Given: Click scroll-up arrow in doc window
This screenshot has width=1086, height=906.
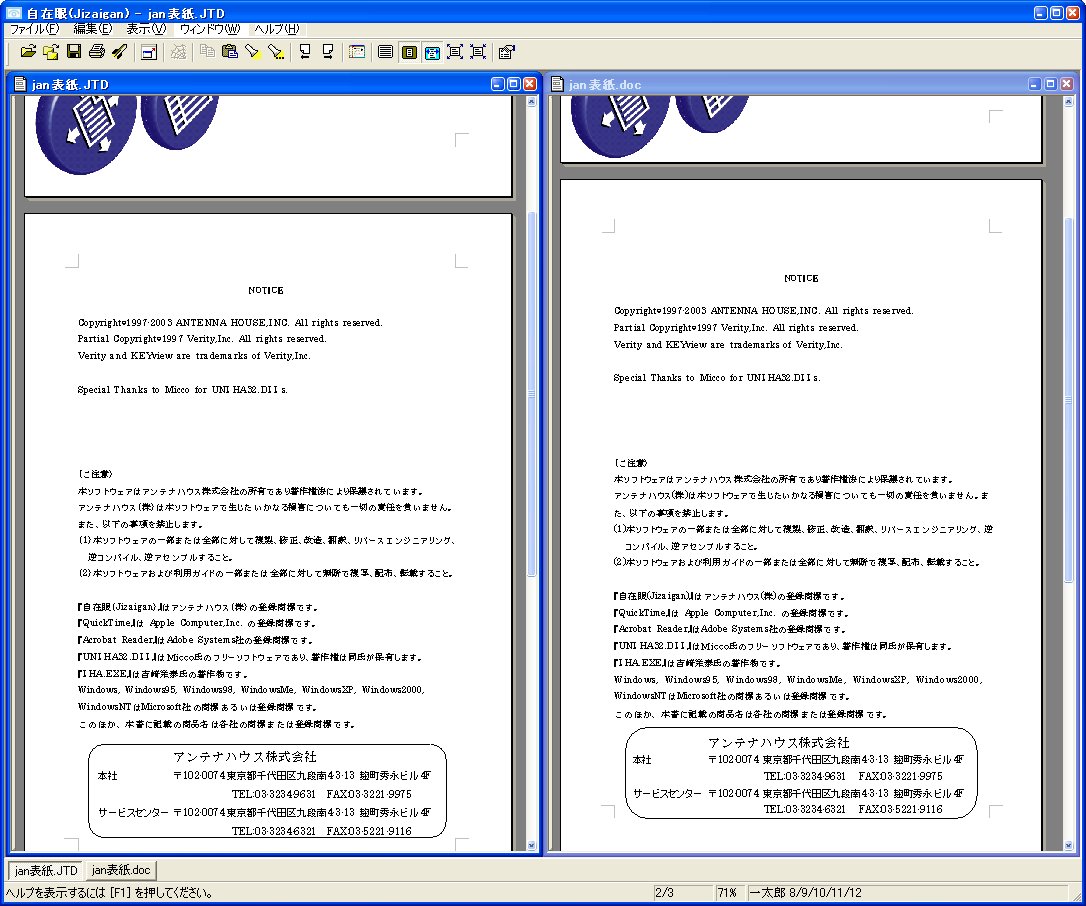Looking at the screenshot, I should pos(1068,102).
